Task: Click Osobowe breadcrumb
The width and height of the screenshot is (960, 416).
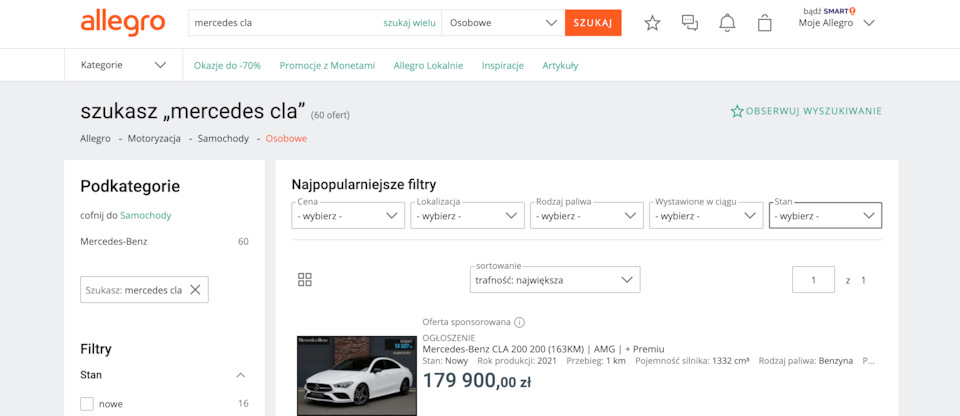Action: (287, 138)
